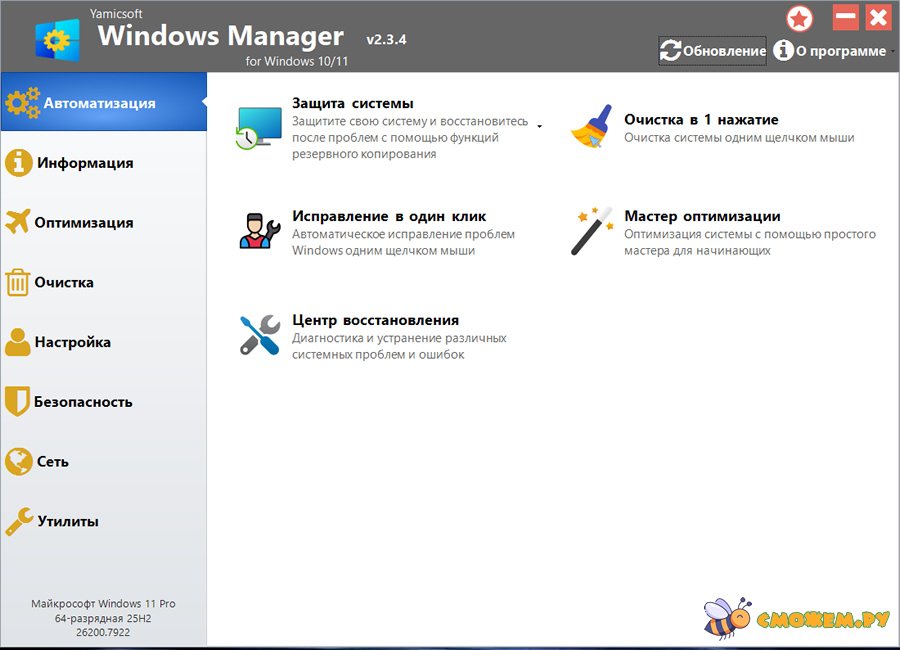Click the wrench and screwdriver Recovery Center icon

click(258, 335)
